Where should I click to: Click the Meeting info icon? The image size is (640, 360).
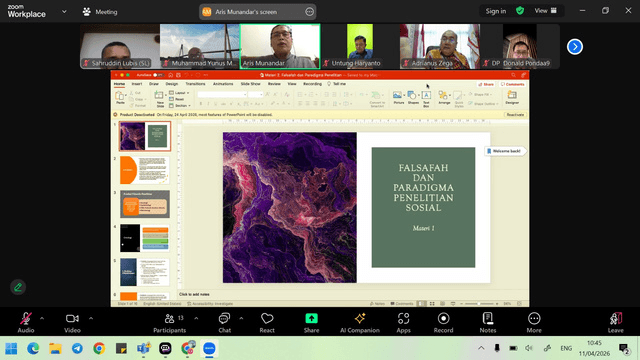point(87,12)
